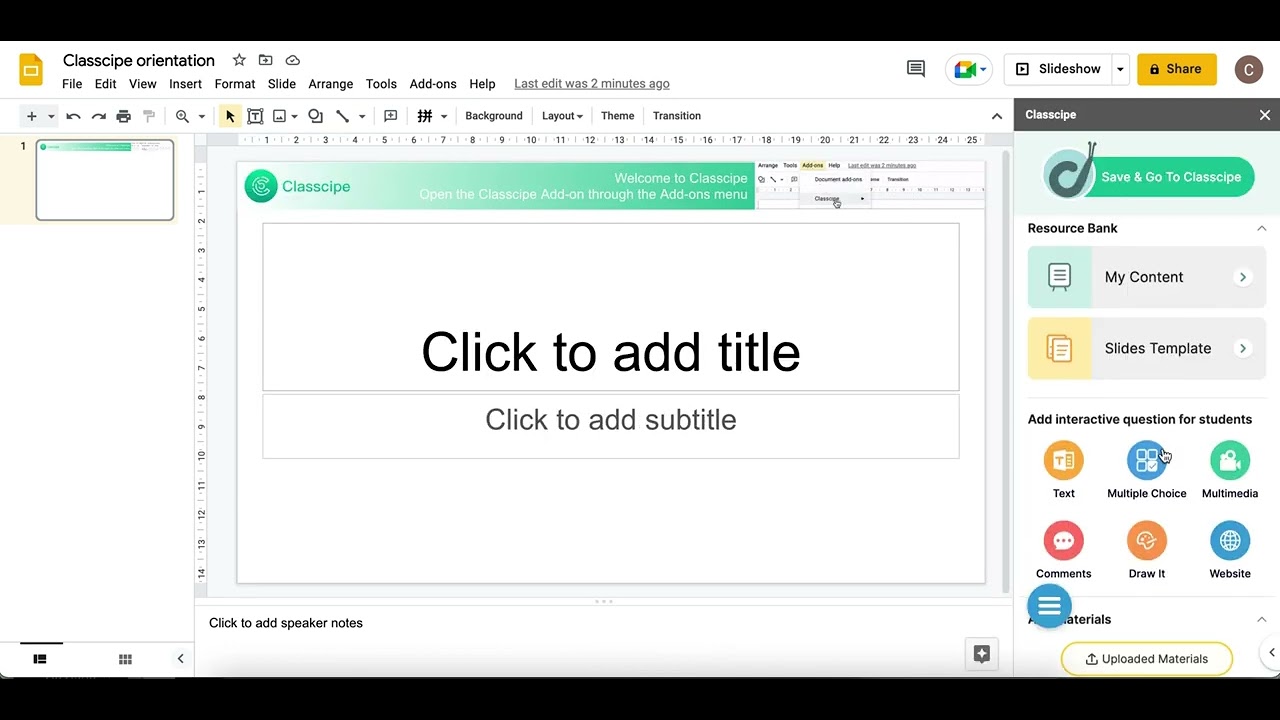Open the new slide layout dropdown
This screenshot has height=720, width=1280.
tap(51, 116)
